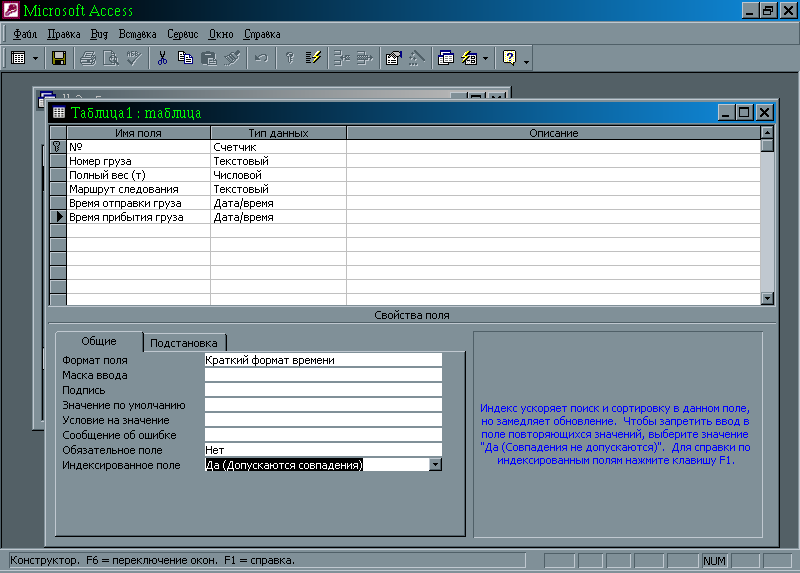Click the field grid scrollbar up arrow
The height and width of the screenshot is (573, 800).
[x=767, y=133]
